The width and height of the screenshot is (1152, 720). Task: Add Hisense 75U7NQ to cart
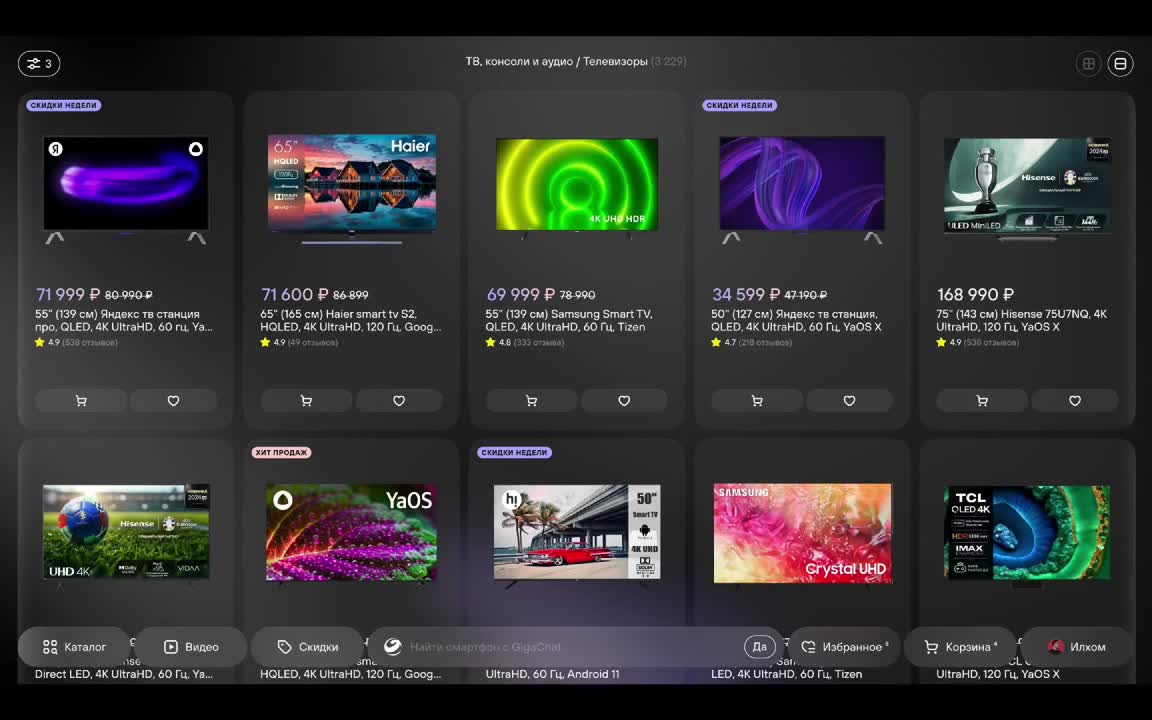point(982,400)
